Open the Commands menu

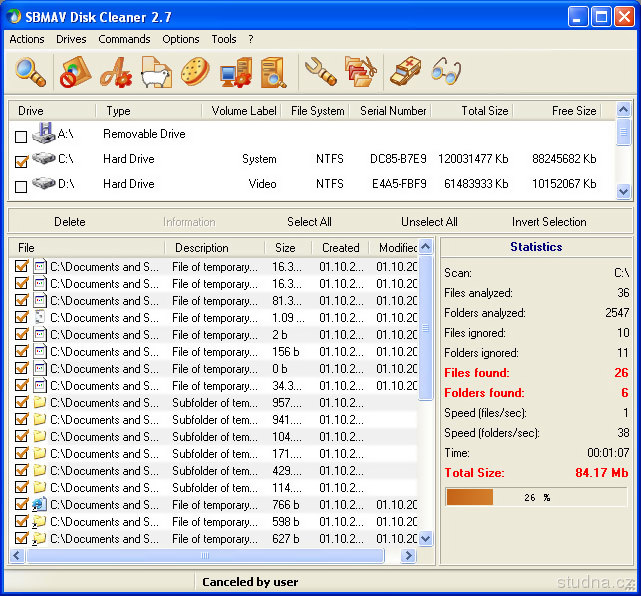(124, 39)
